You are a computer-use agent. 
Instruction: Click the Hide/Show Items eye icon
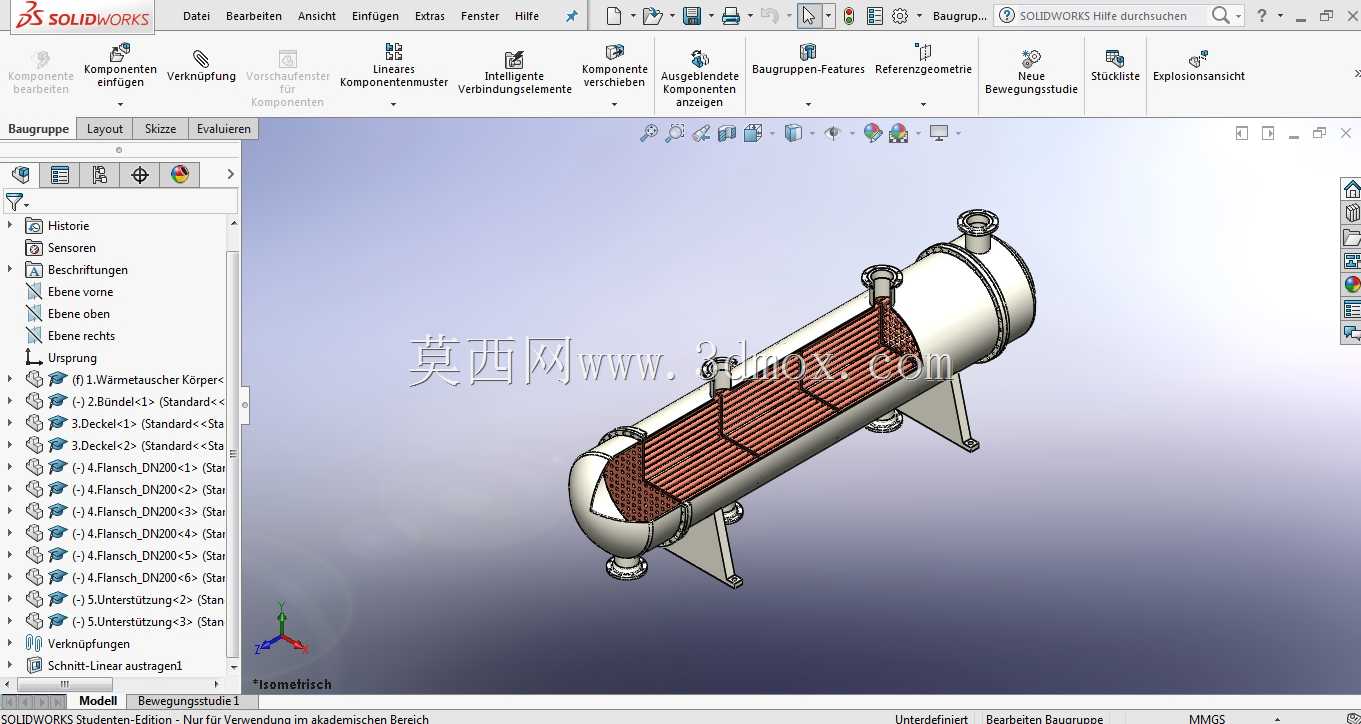(x=832, y=133)
